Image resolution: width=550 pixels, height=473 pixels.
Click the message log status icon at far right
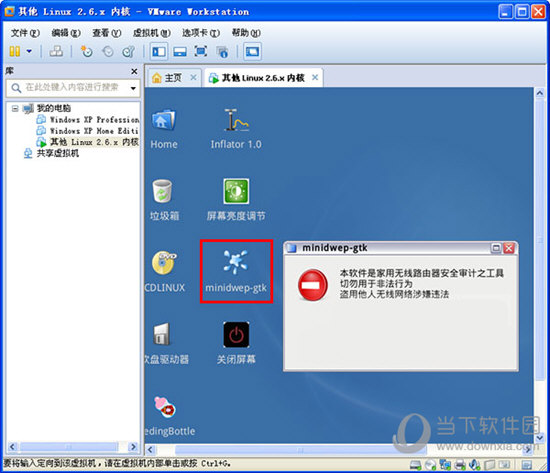pos(526,465)
